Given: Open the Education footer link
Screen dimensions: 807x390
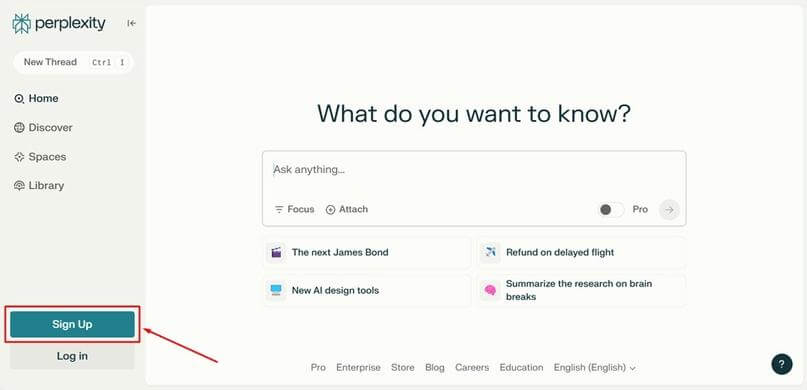Looking at the screenshot, I should pos(521,368).
